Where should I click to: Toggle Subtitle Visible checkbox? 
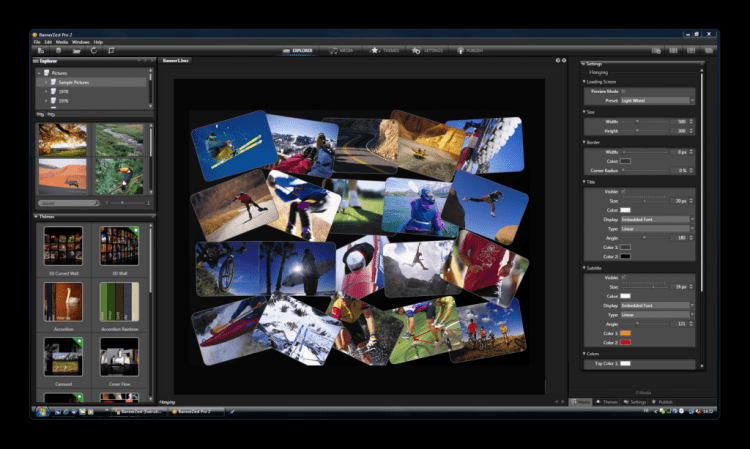[624, 275]
